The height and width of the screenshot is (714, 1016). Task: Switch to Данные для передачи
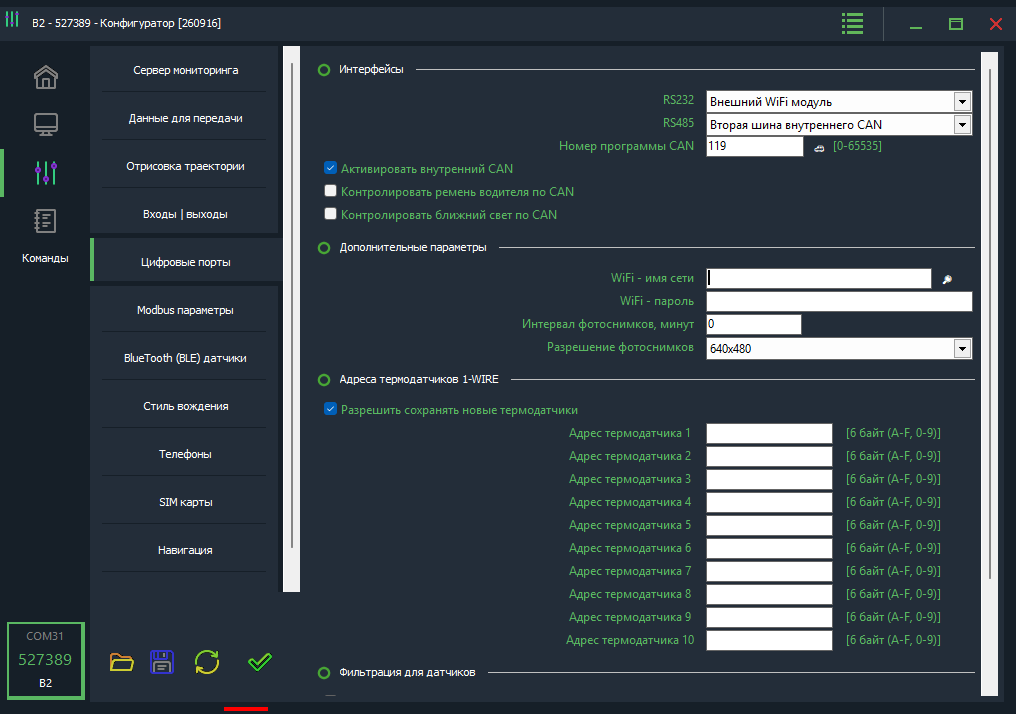[185, 118]
